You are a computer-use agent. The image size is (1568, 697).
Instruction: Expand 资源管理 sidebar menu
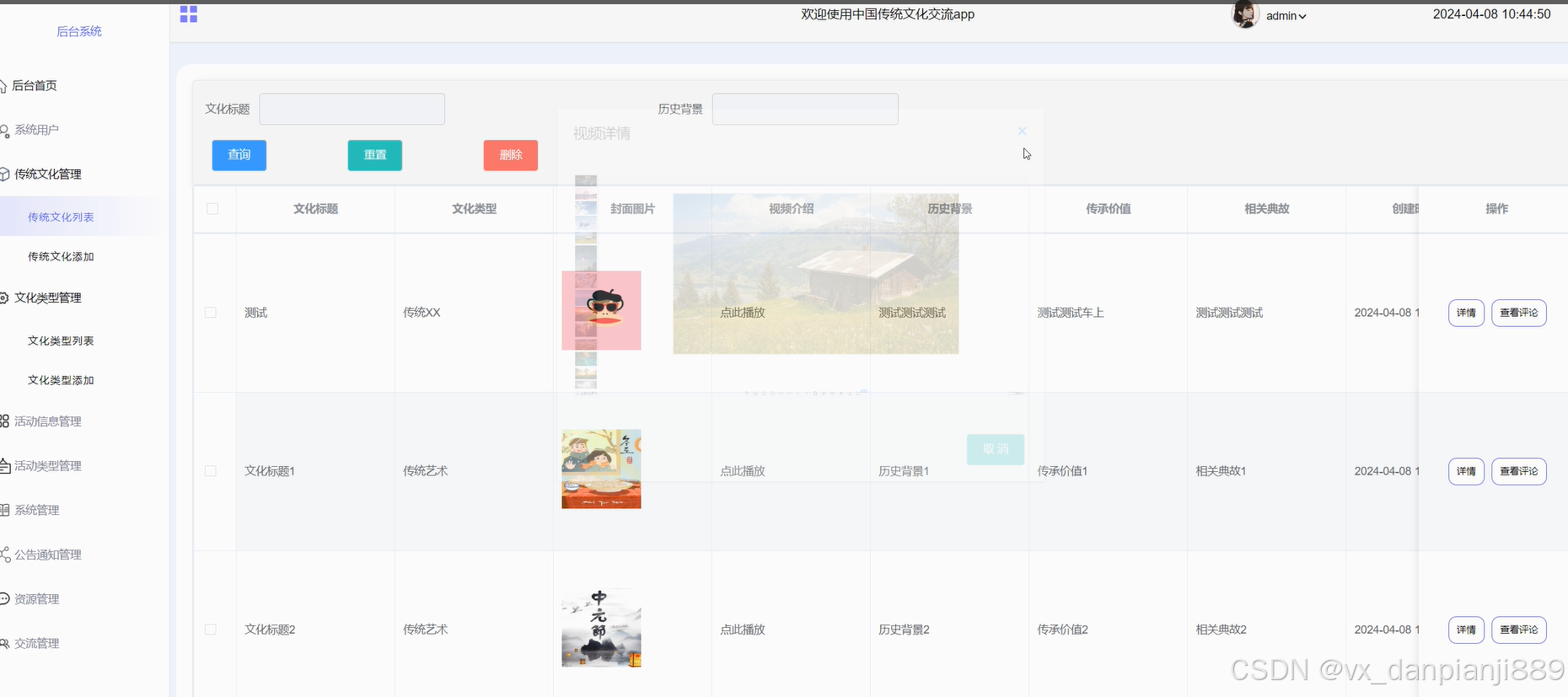click(36, 598)
